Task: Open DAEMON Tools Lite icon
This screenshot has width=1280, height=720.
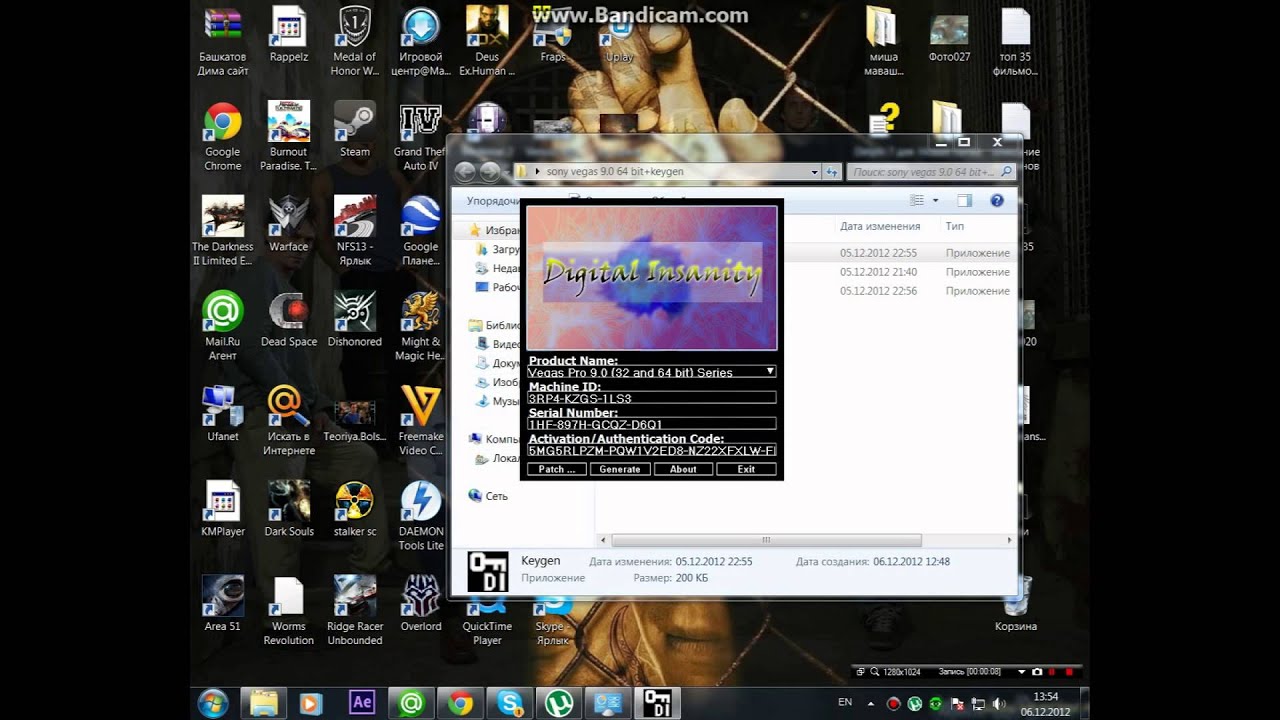Action: (x=421, y=515)
